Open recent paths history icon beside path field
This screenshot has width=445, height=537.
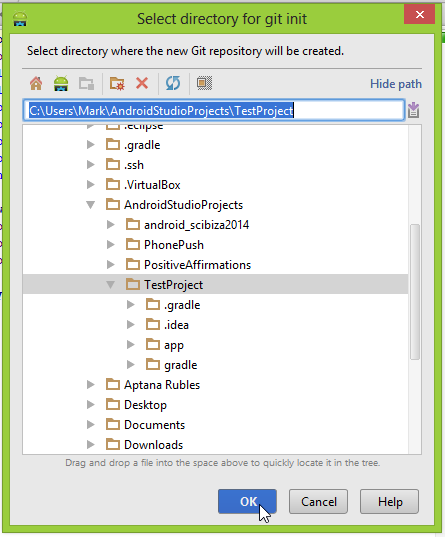tap(413, 110)
